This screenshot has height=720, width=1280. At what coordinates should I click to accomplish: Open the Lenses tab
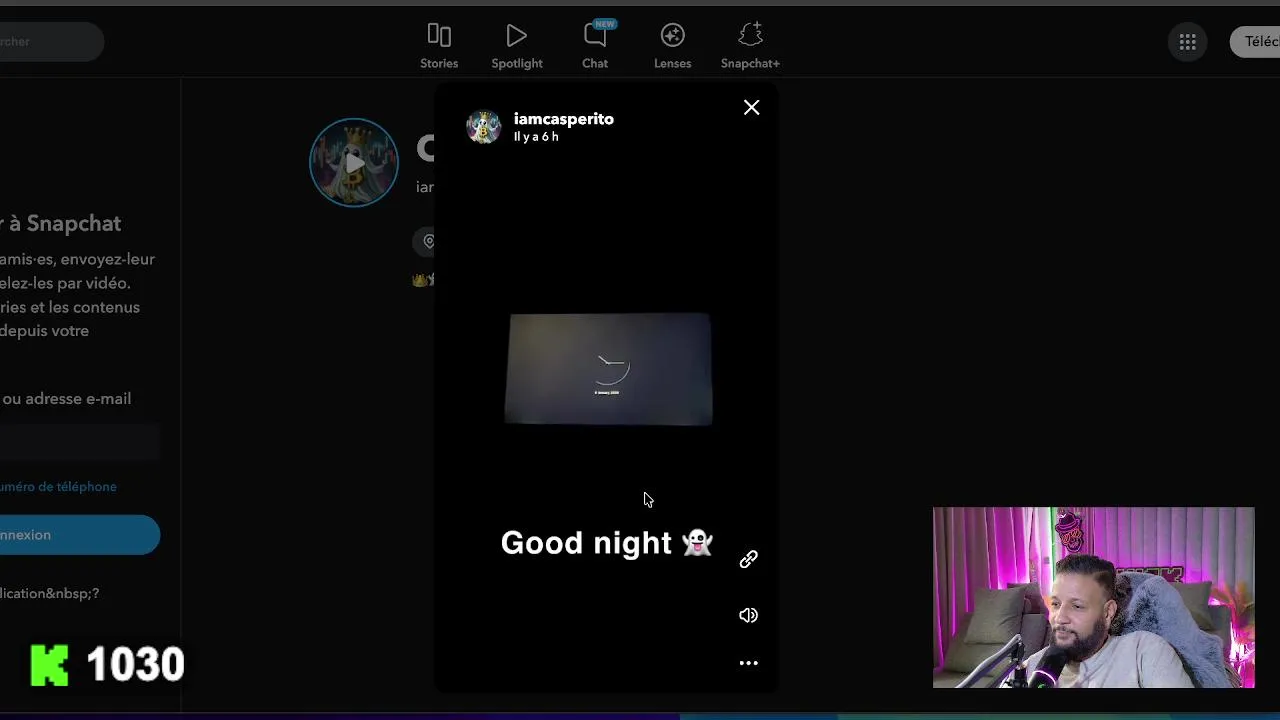tap(672, 46)
